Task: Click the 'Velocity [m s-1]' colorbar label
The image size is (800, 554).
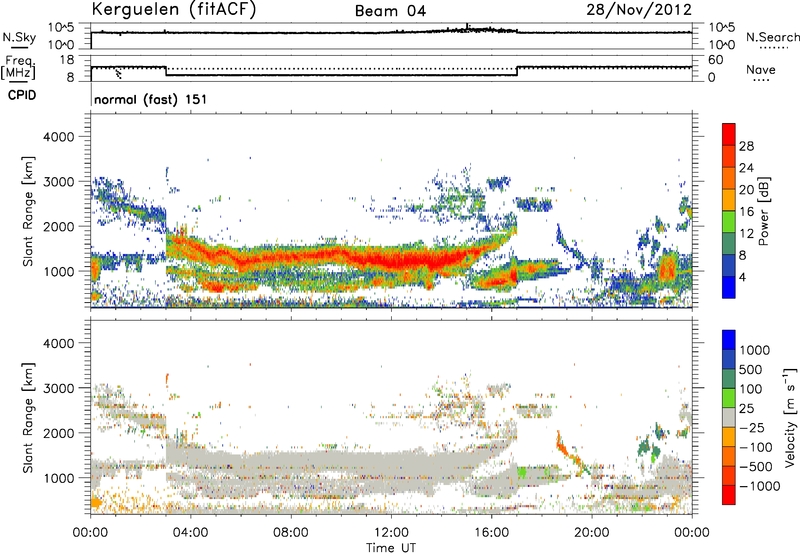Action: click(790, 417)
